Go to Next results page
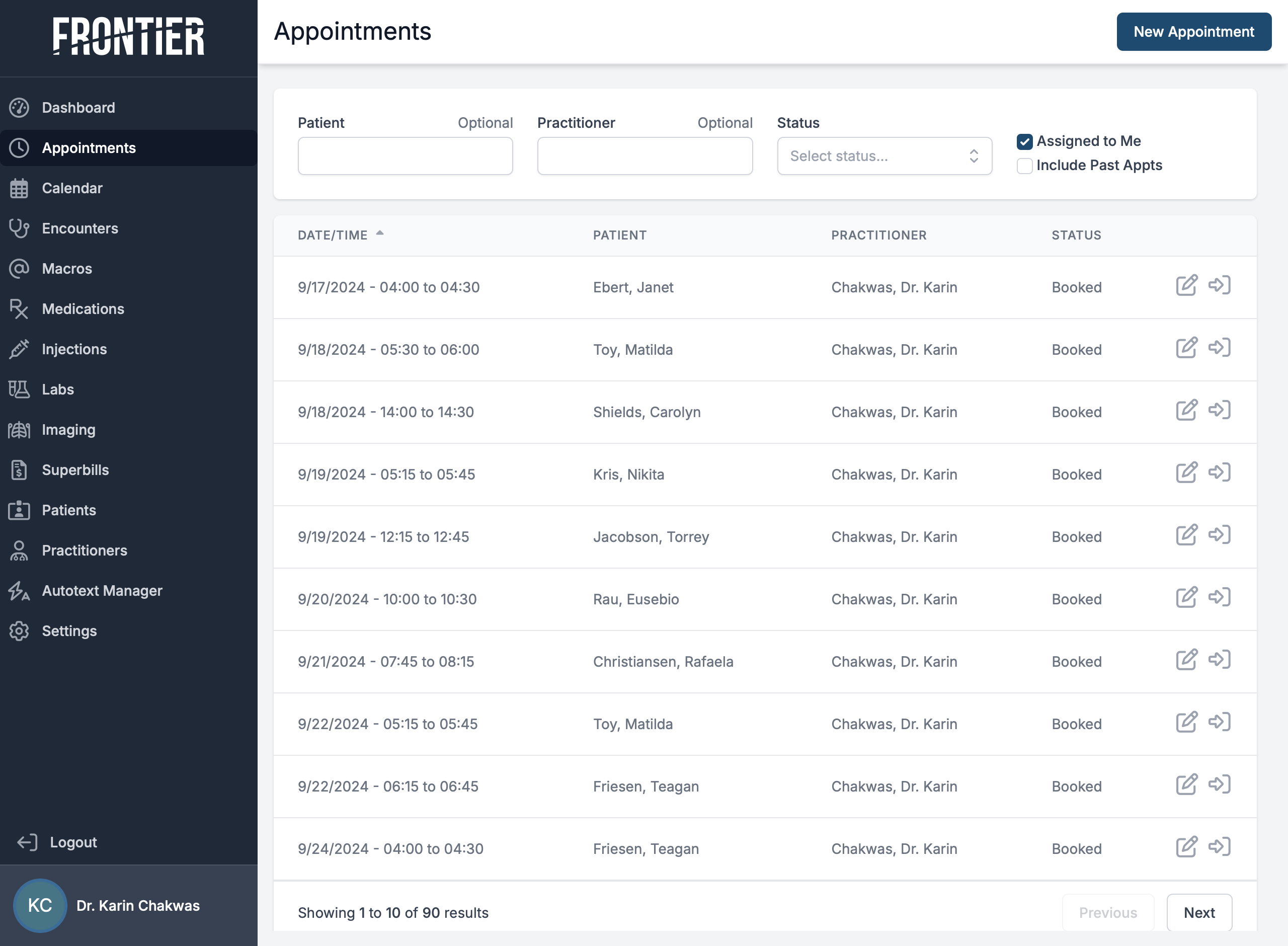Viewport: 1288px width, 946px height. click(x=1199, y=913)
